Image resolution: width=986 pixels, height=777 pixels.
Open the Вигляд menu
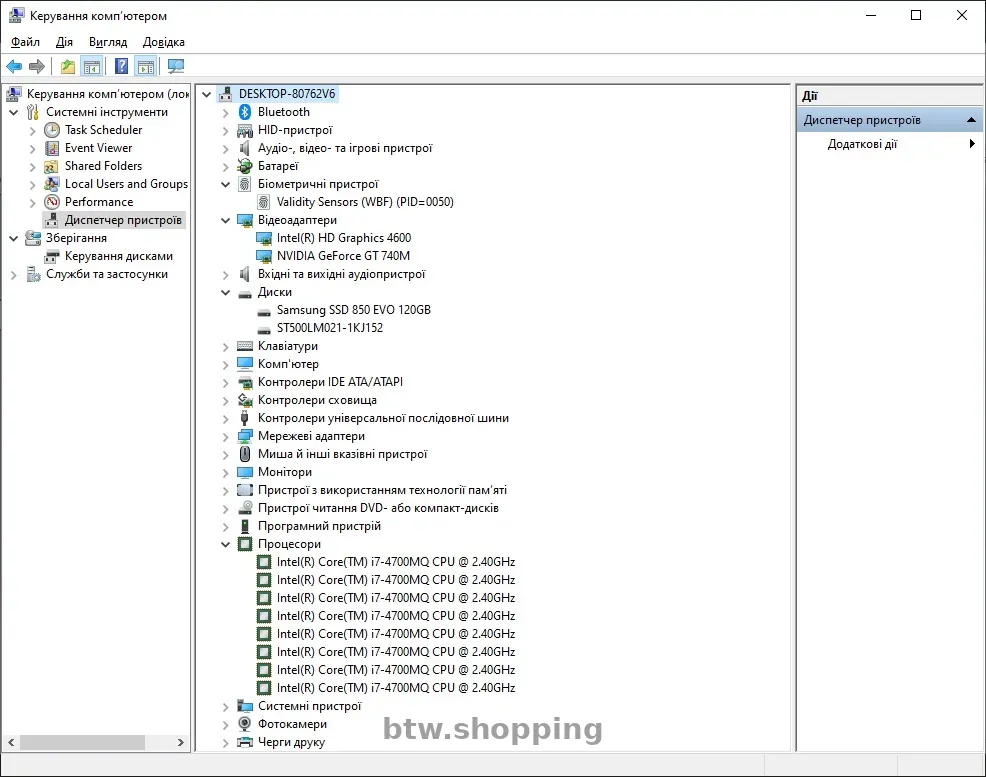click(107, 42)
